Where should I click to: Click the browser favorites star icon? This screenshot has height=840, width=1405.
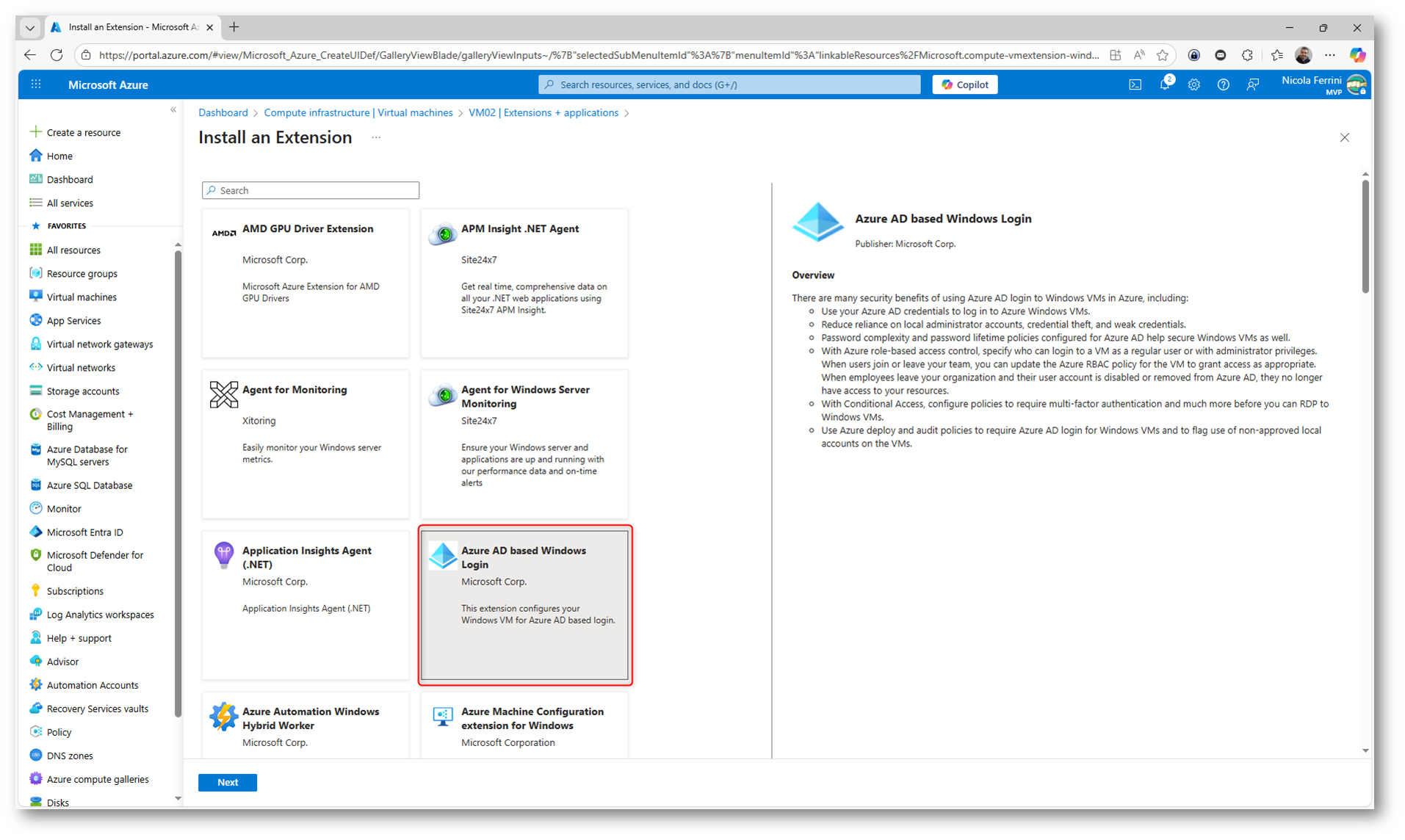pos(1162,55)
